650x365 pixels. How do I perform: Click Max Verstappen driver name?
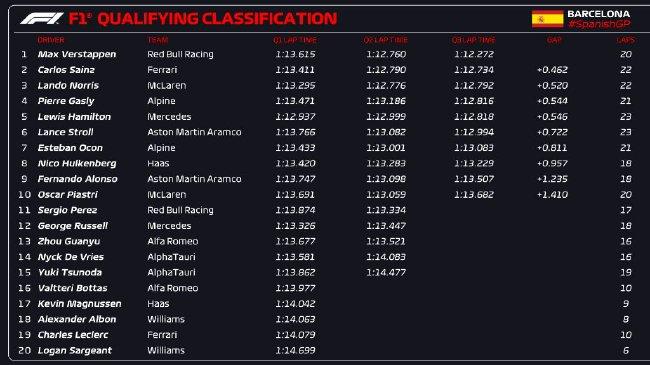[77, 54]
